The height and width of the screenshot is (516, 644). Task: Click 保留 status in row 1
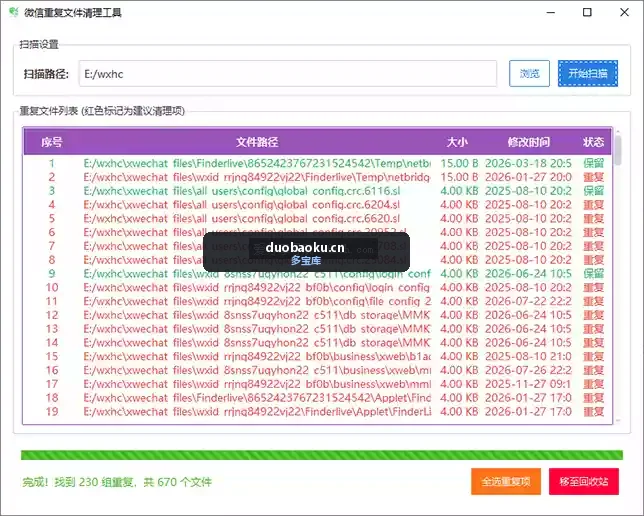593,163
